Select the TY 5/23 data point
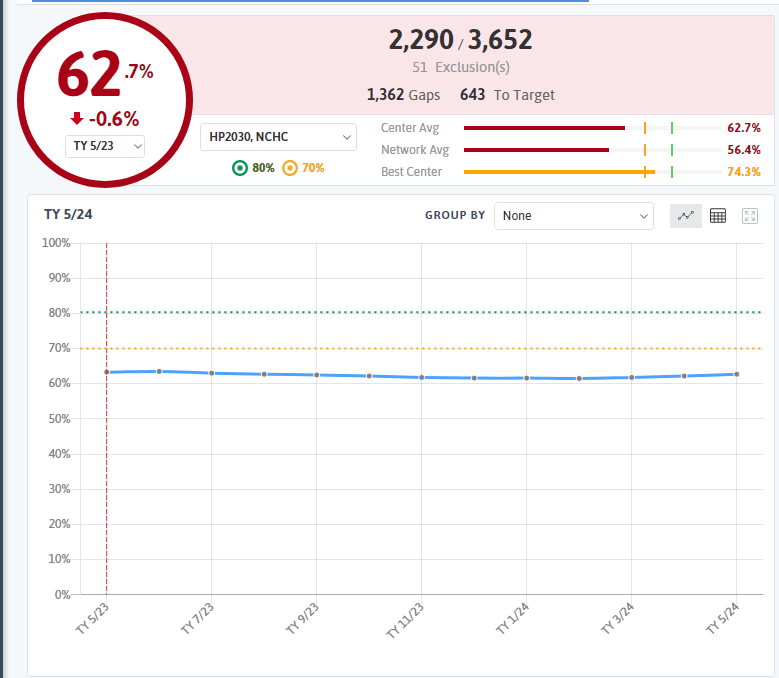The width and height of the screenshot is (779, 678). point(107,372)
